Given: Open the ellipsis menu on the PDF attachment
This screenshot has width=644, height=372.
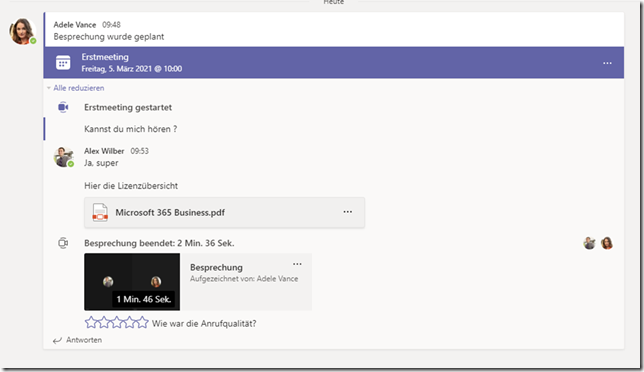Looking at the screenshot, I should click(347, 212).
